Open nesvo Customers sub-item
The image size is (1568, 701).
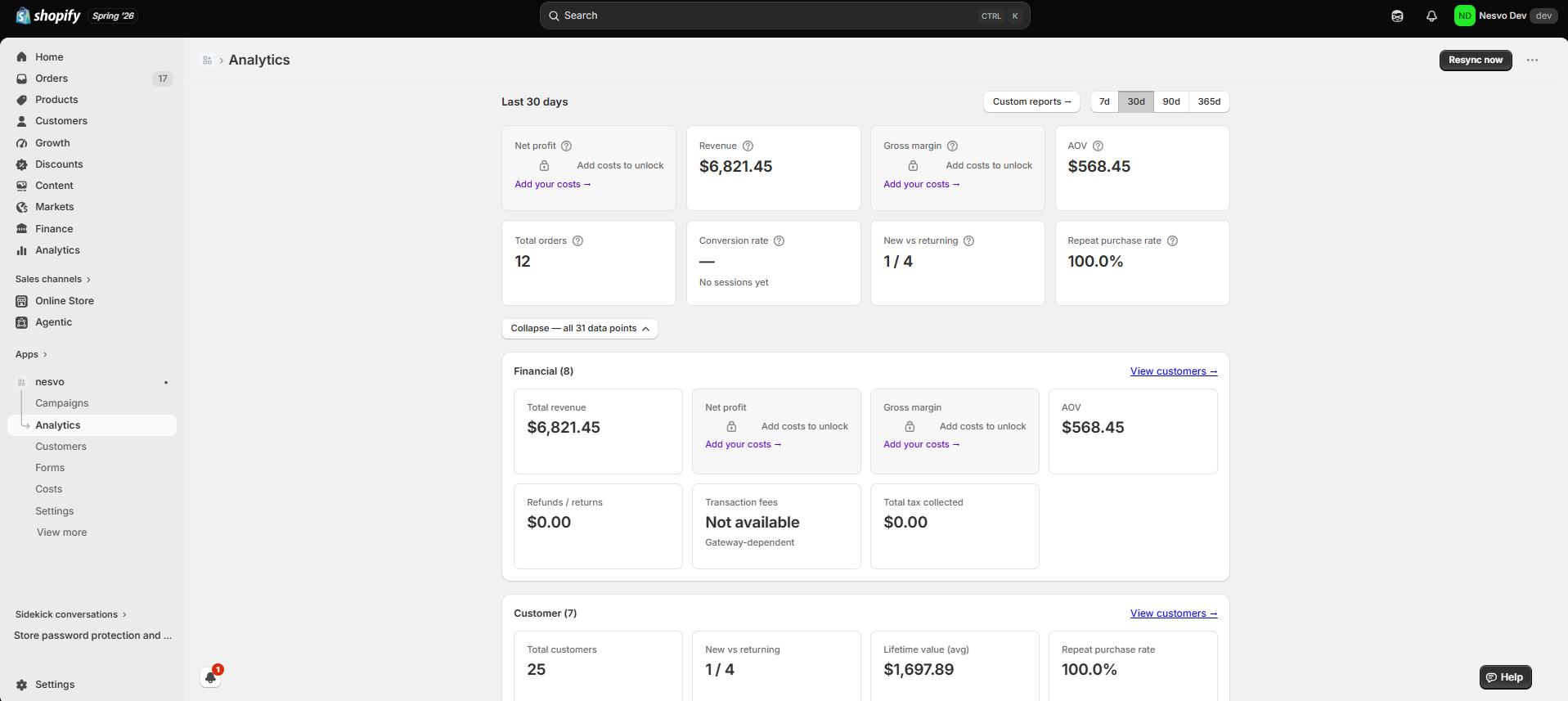point(61,447)
